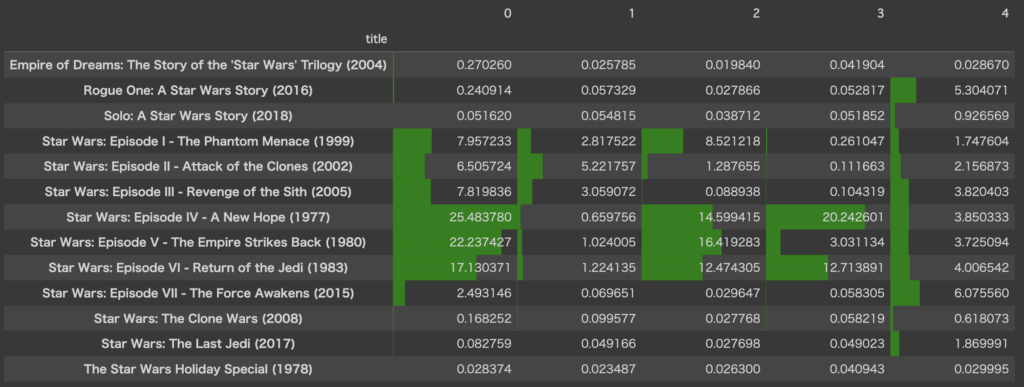Select the 'Solo: A Star Wars Story (2018)' row label

198,116
